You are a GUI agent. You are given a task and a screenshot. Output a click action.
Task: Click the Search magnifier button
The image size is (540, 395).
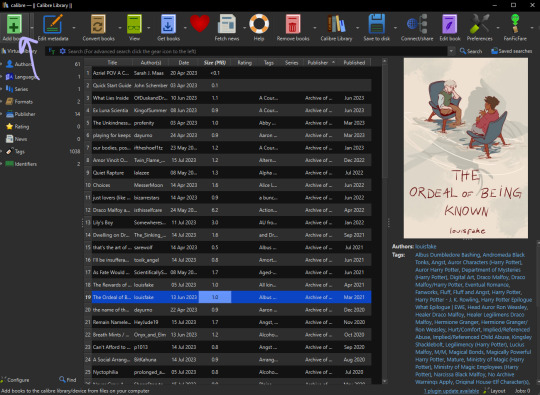tap(471, 51)
